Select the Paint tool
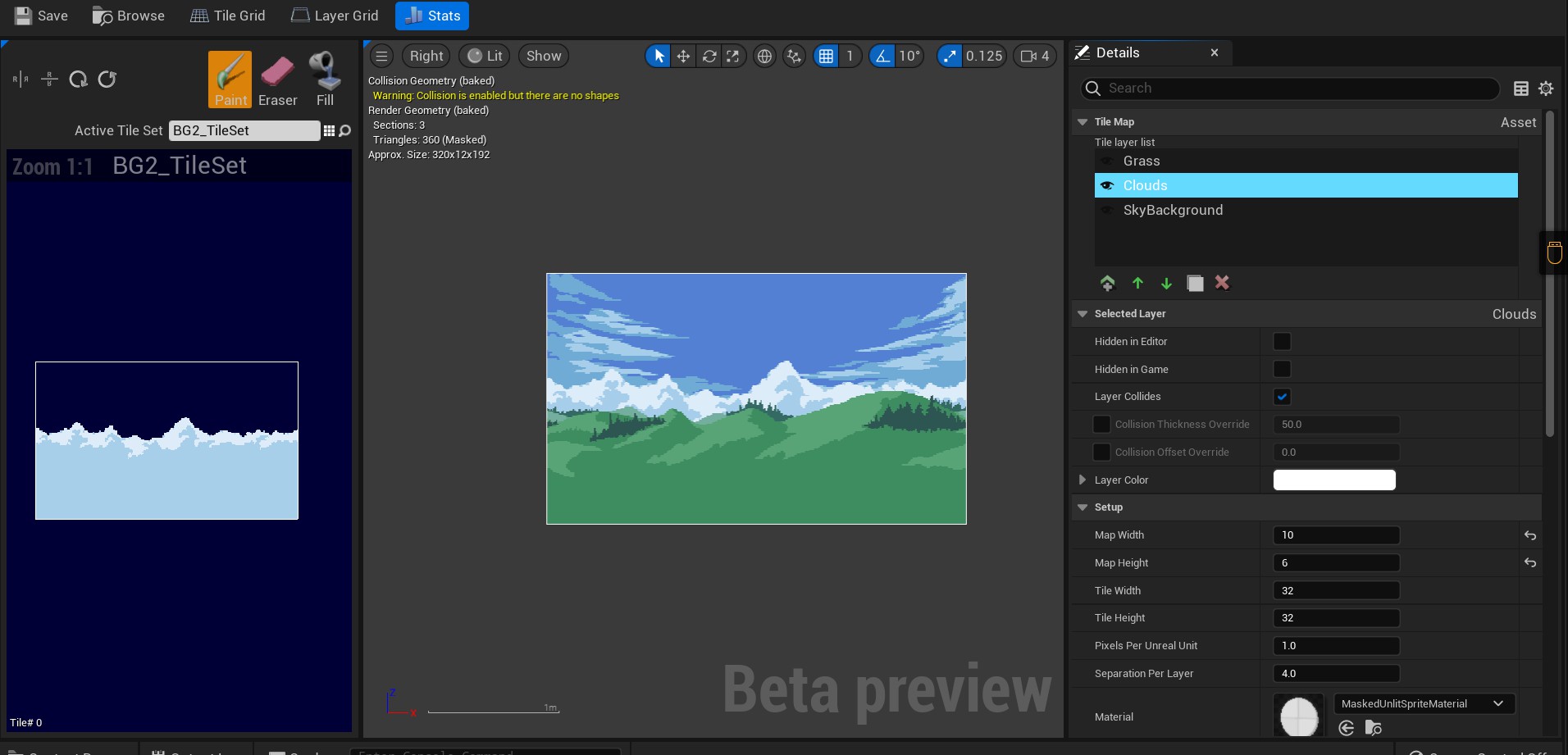Viewport: 1568px width, 755px height. tap(230, 79)
